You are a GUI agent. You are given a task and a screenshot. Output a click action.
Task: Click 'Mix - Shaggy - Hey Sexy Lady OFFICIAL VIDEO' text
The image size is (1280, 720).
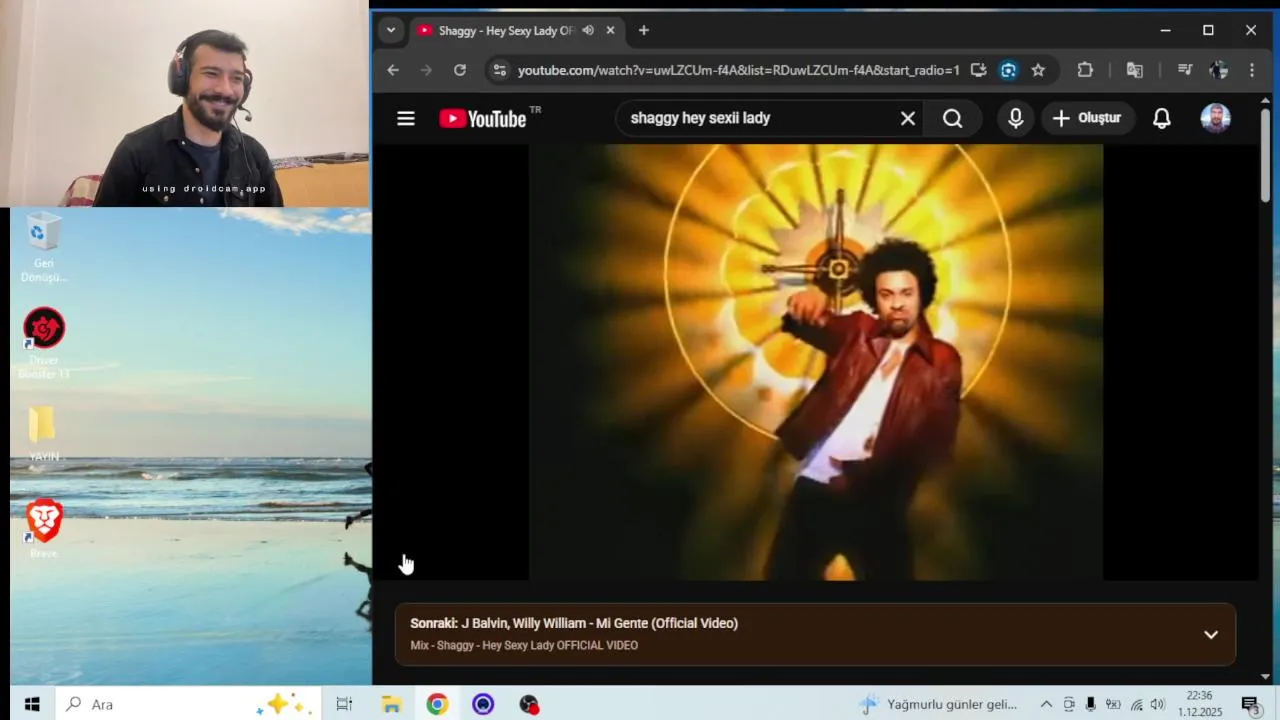pyautogui.click(x=524, y=645)
